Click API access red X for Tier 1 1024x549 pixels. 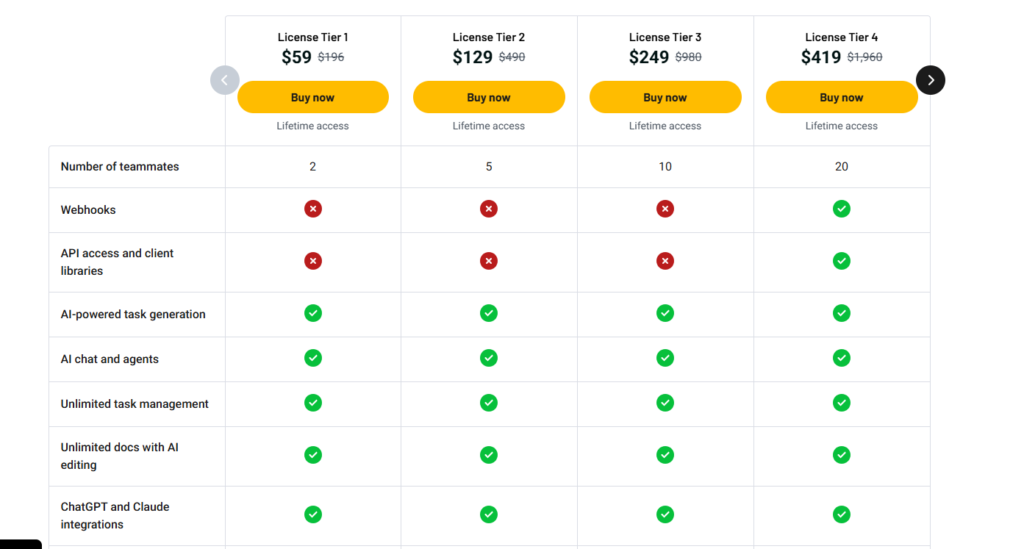tap(313, 261)
